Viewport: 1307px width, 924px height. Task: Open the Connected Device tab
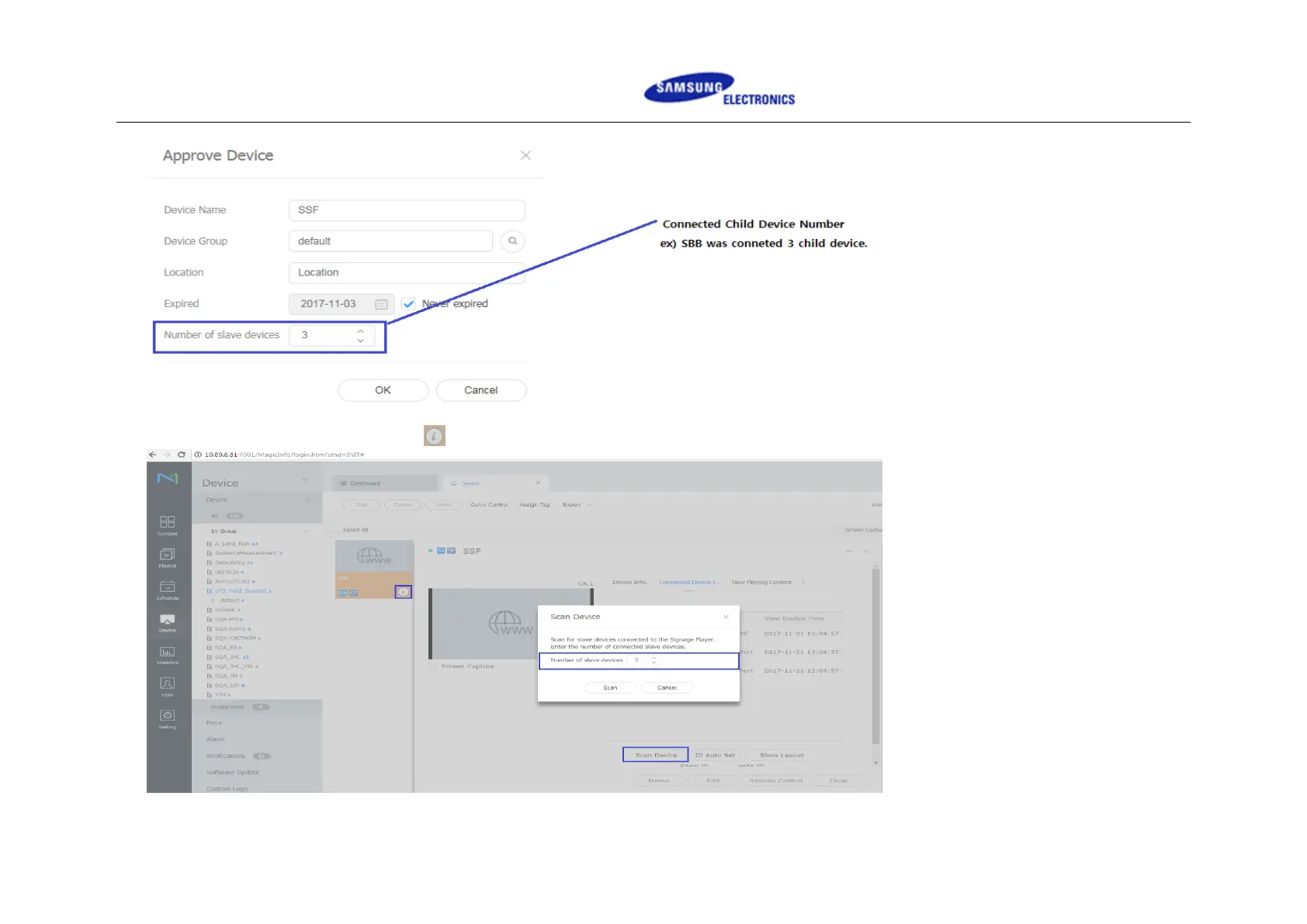689,582
